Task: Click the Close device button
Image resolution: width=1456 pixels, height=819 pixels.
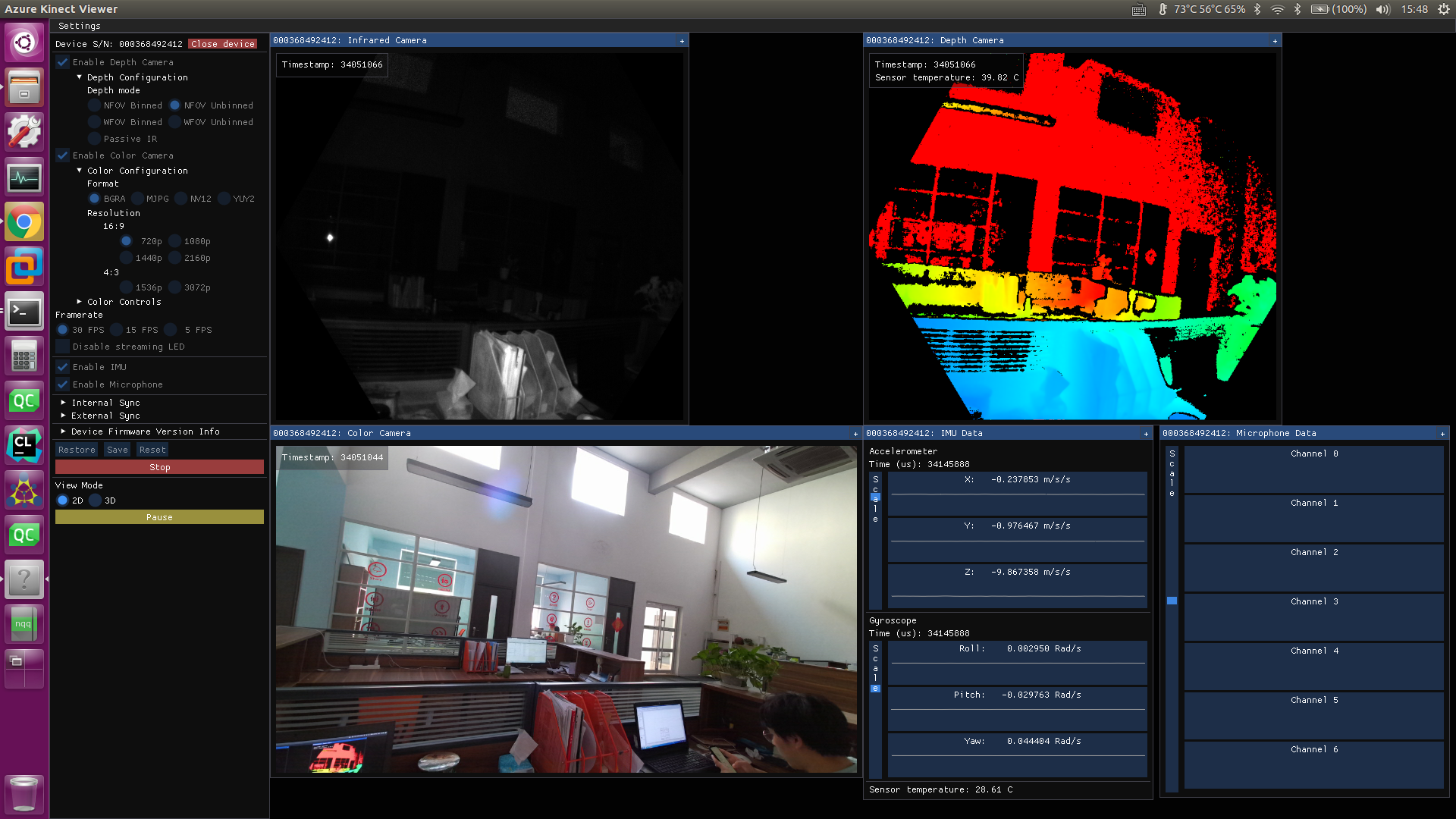Action: click(x=221, y=43)
